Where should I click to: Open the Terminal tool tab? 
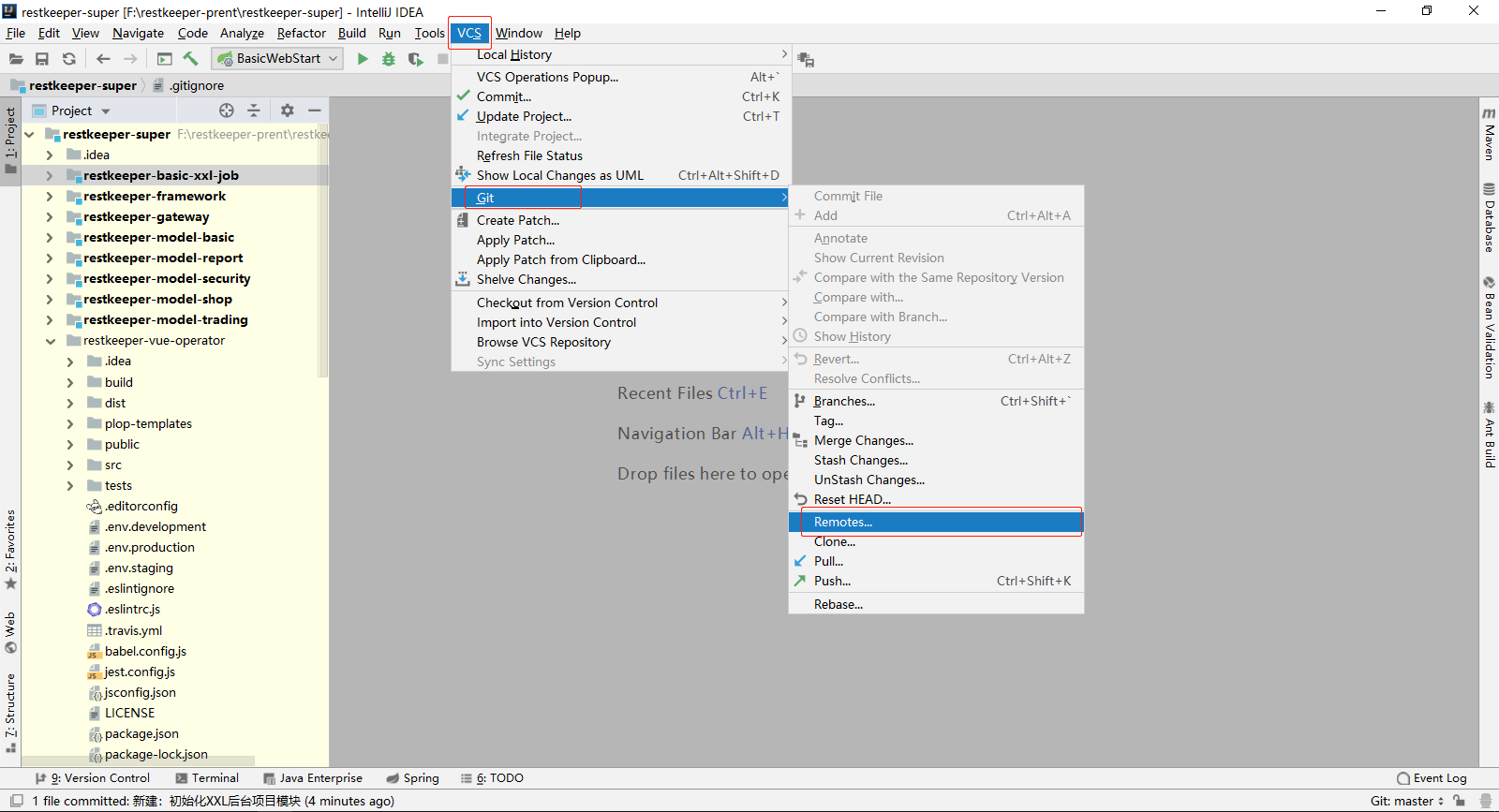[207, 778]
